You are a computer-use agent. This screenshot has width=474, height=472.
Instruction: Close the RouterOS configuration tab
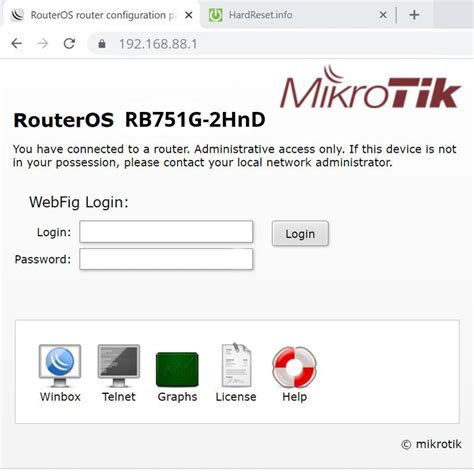click(189, 15)
